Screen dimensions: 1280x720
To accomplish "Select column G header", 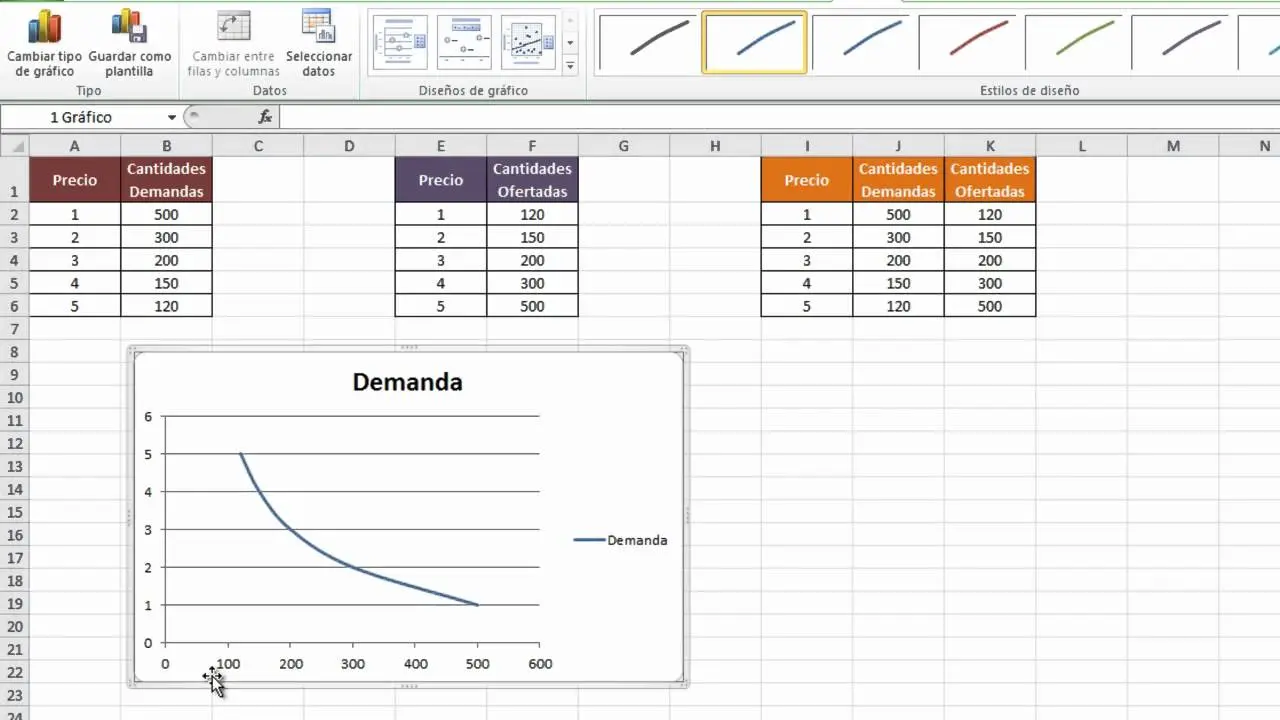I will tap(623, 146).
